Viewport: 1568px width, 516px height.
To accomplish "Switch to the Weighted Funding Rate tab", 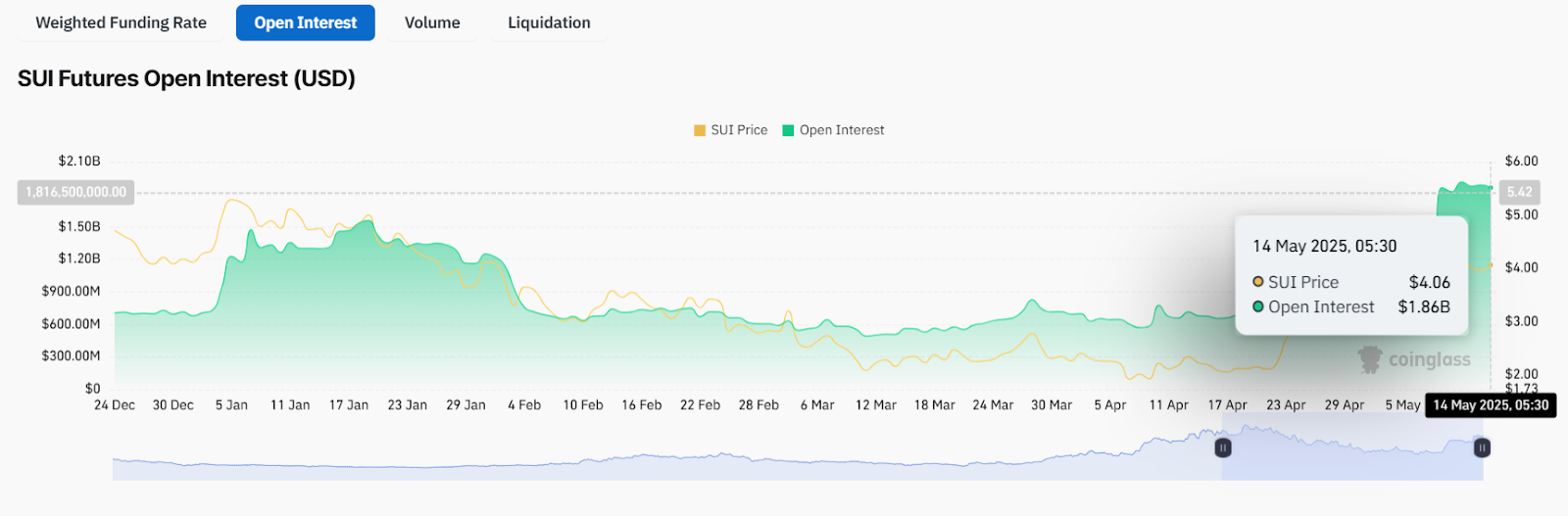I will [121, 23].
